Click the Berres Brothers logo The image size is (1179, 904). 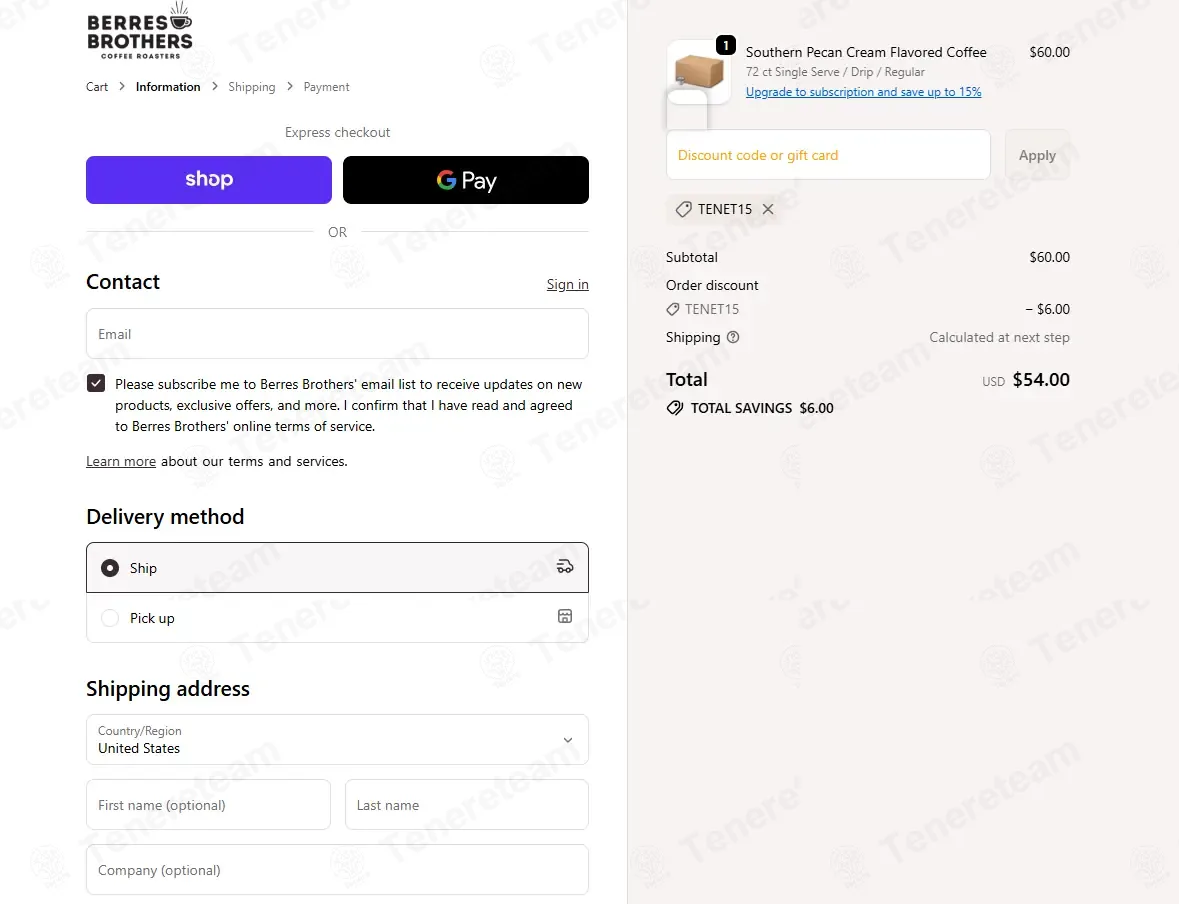(140, 31)
